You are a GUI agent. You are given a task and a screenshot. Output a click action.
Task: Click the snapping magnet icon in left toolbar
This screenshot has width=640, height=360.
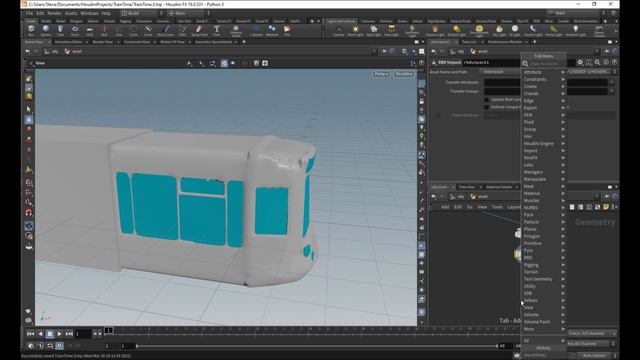coord(29,213)
